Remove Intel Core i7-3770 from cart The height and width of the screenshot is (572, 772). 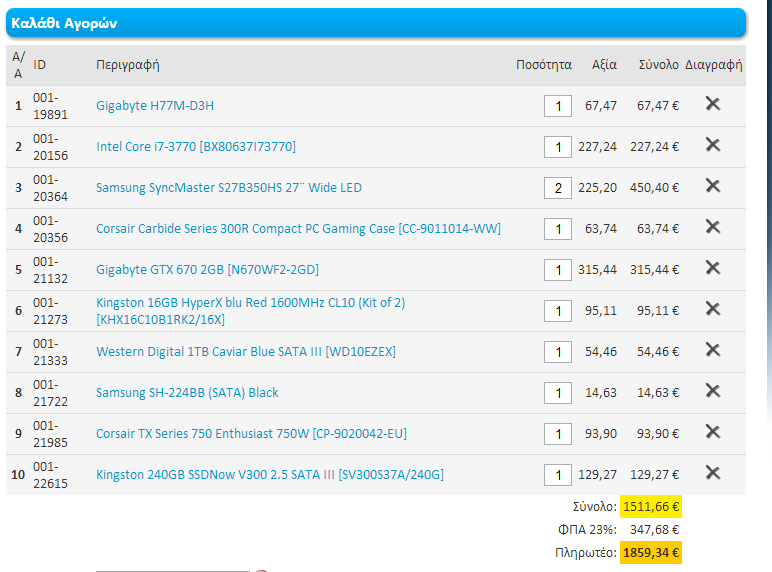click(713, 145)
